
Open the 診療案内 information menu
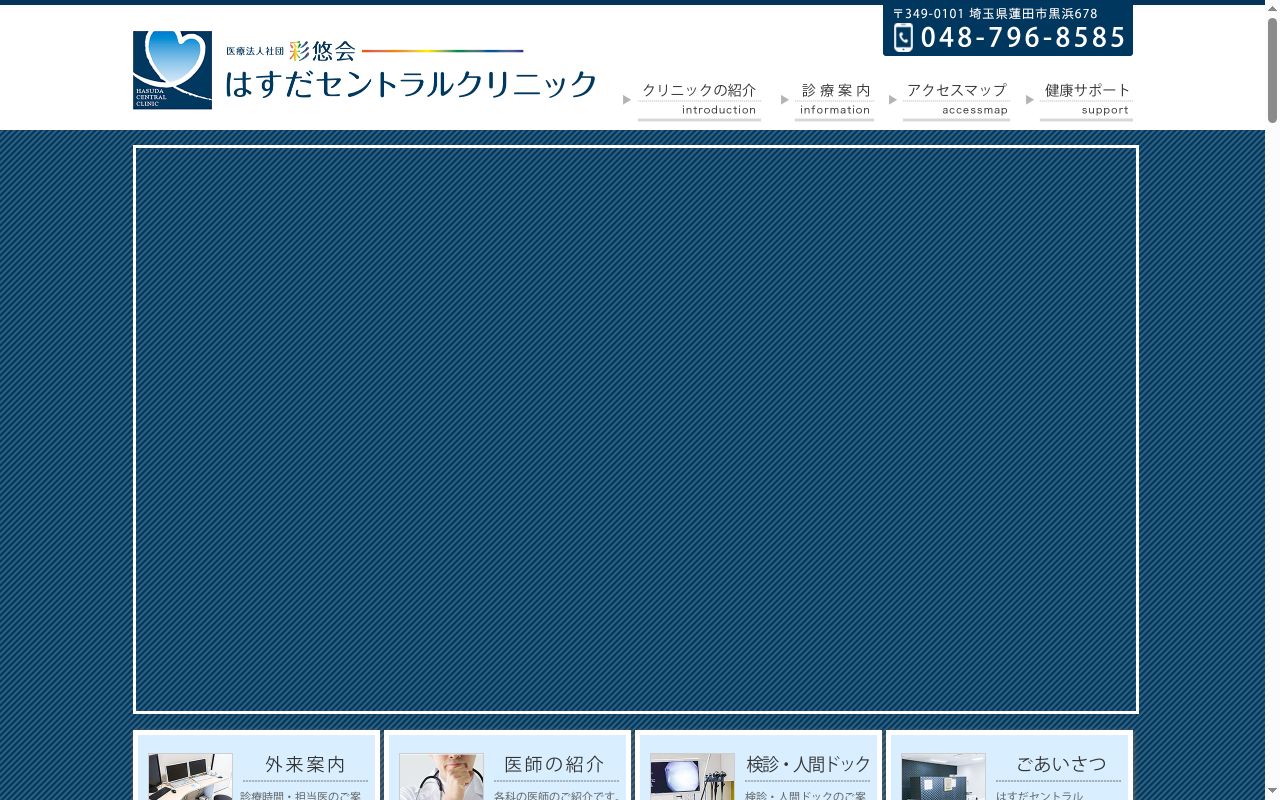point(834,101)
